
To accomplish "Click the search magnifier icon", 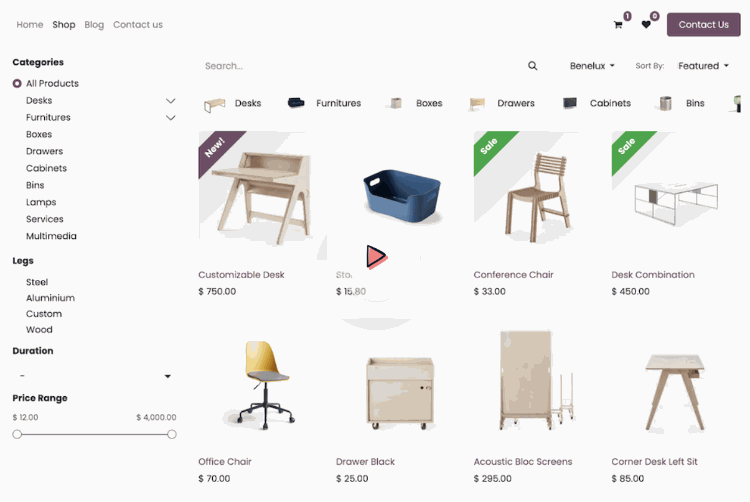I will [x=532, y=66].
